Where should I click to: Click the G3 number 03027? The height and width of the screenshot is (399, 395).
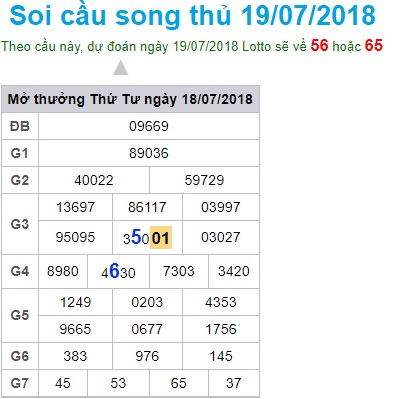(221, 237)
